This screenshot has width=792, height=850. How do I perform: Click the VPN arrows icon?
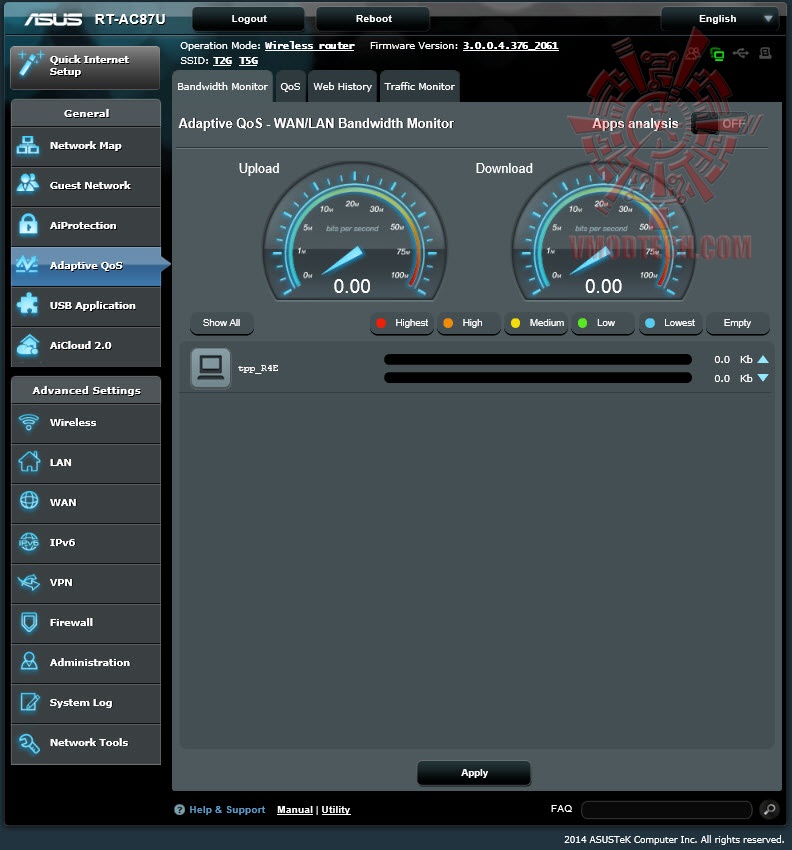[29, 582]
